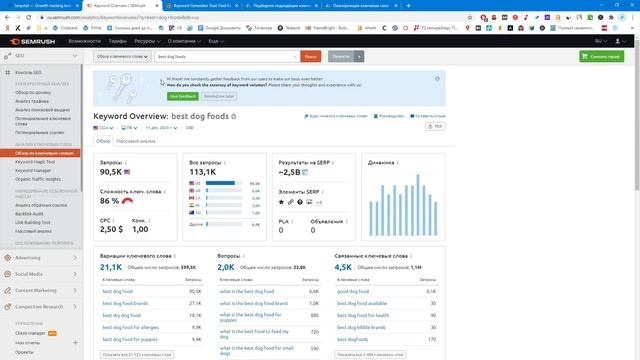Image resolution: width=640 pixels, height=360 pixels.
Task: Open the Тарифы header link
Action: [x=117, y=41]
